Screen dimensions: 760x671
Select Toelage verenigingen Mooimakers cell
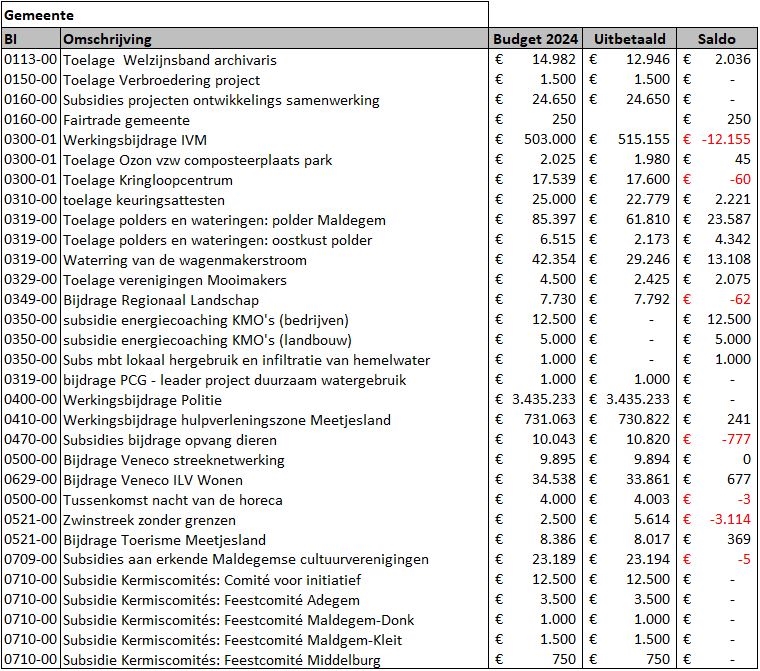(x=274, y=280)
